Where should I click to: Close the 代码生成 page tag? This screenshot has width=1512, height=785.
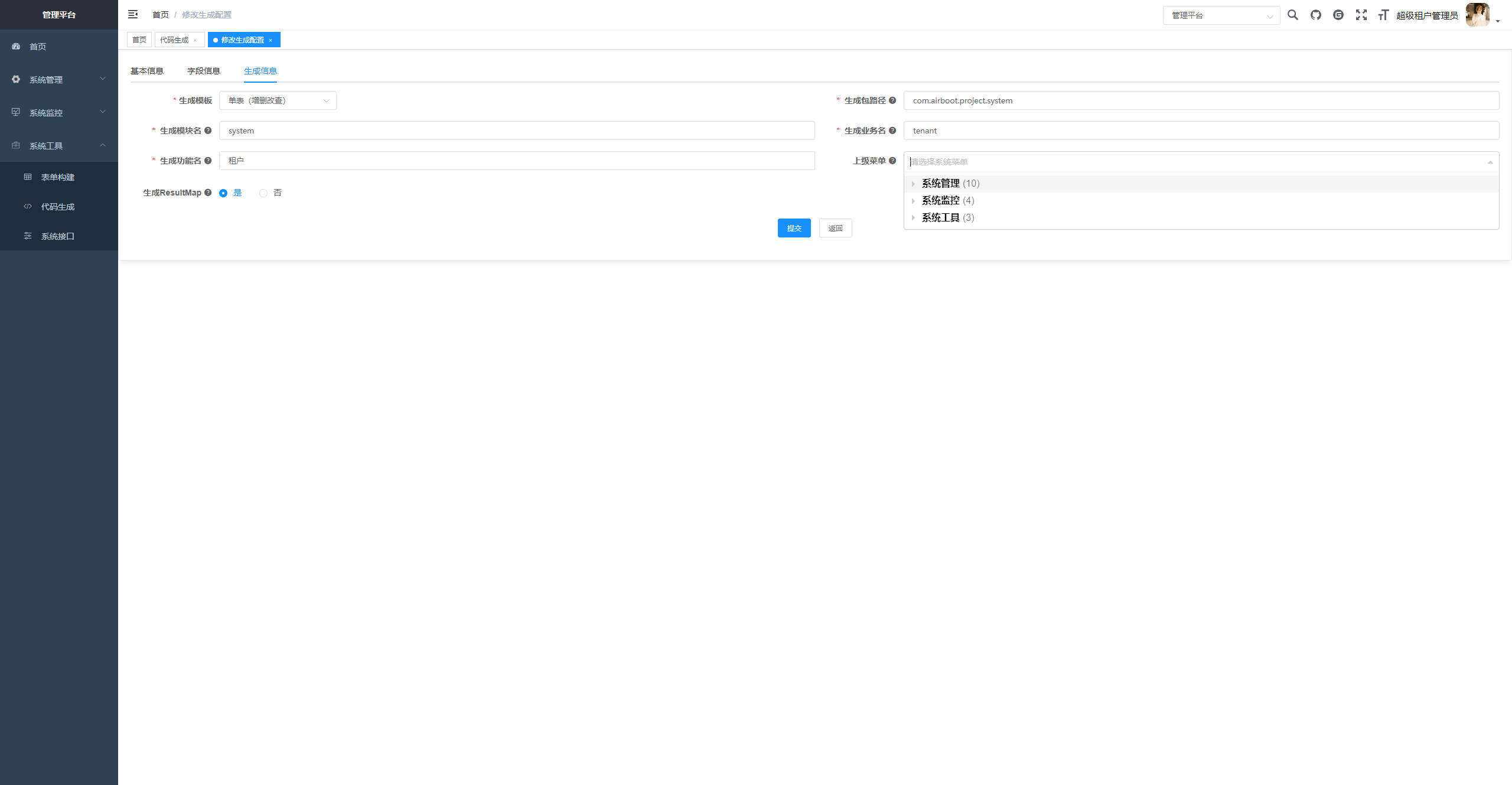click(195, 40)
